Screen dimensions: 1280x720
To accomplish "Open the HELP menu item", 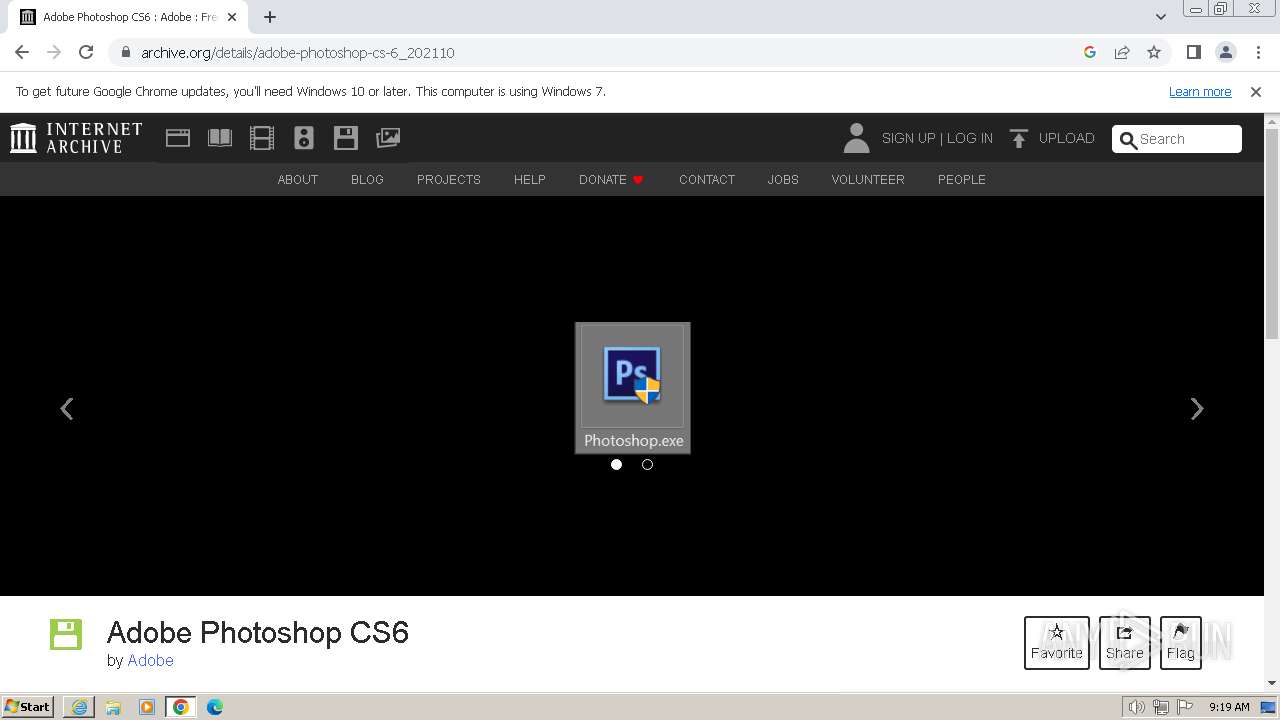I will tap(530, 179).
